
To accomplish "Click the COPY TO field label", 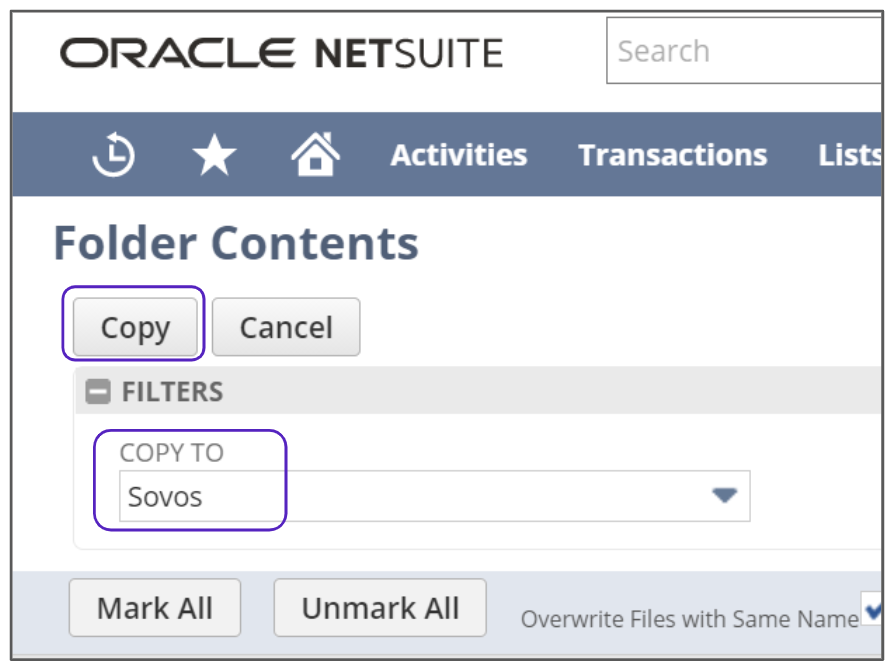I will [x=171, y=453].
